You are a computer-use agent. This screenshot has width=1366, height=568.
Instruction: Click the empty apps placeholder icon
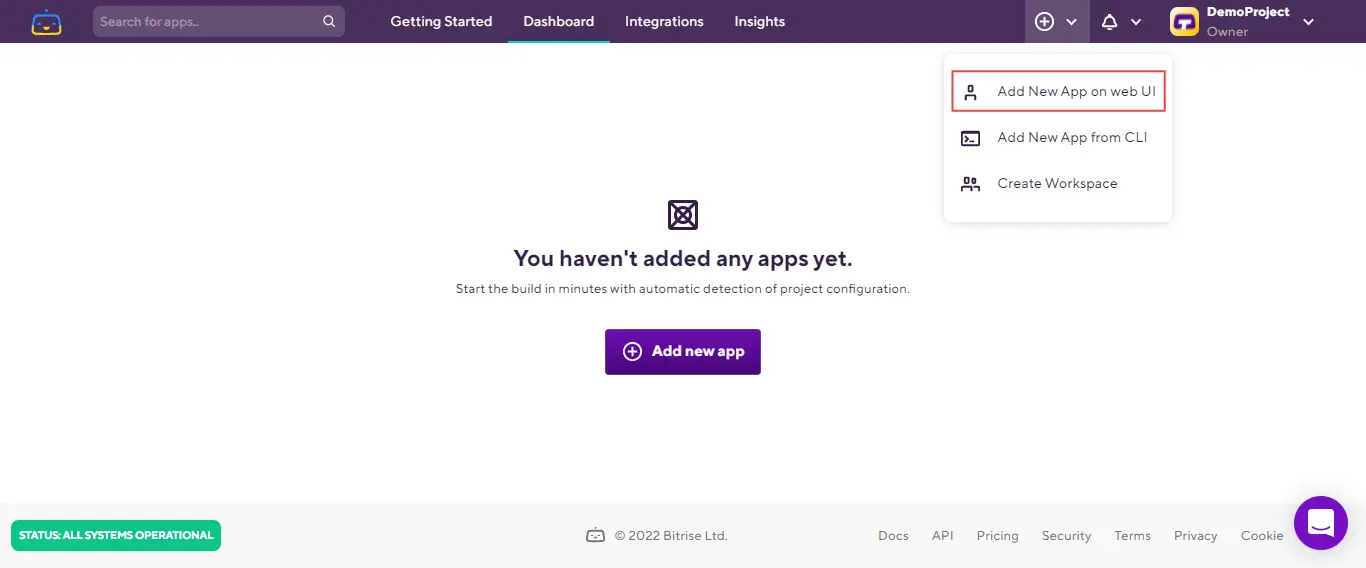(682, 215)
